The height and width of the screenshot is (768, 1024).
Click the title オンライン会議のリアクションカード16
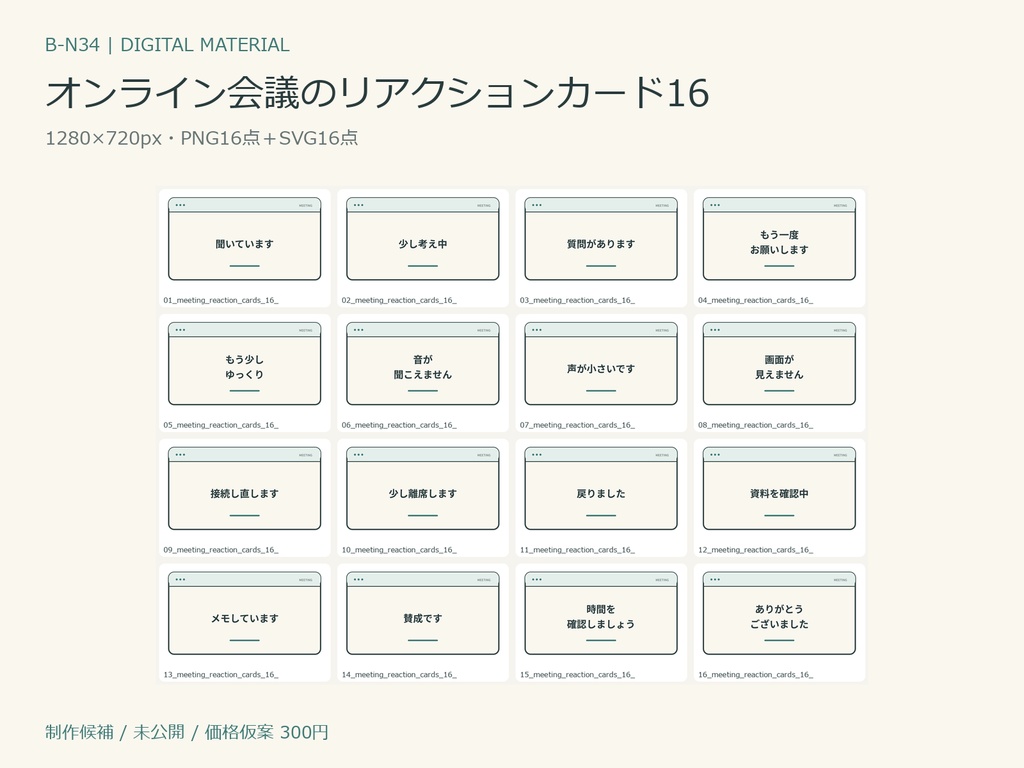tap(377, 93)
